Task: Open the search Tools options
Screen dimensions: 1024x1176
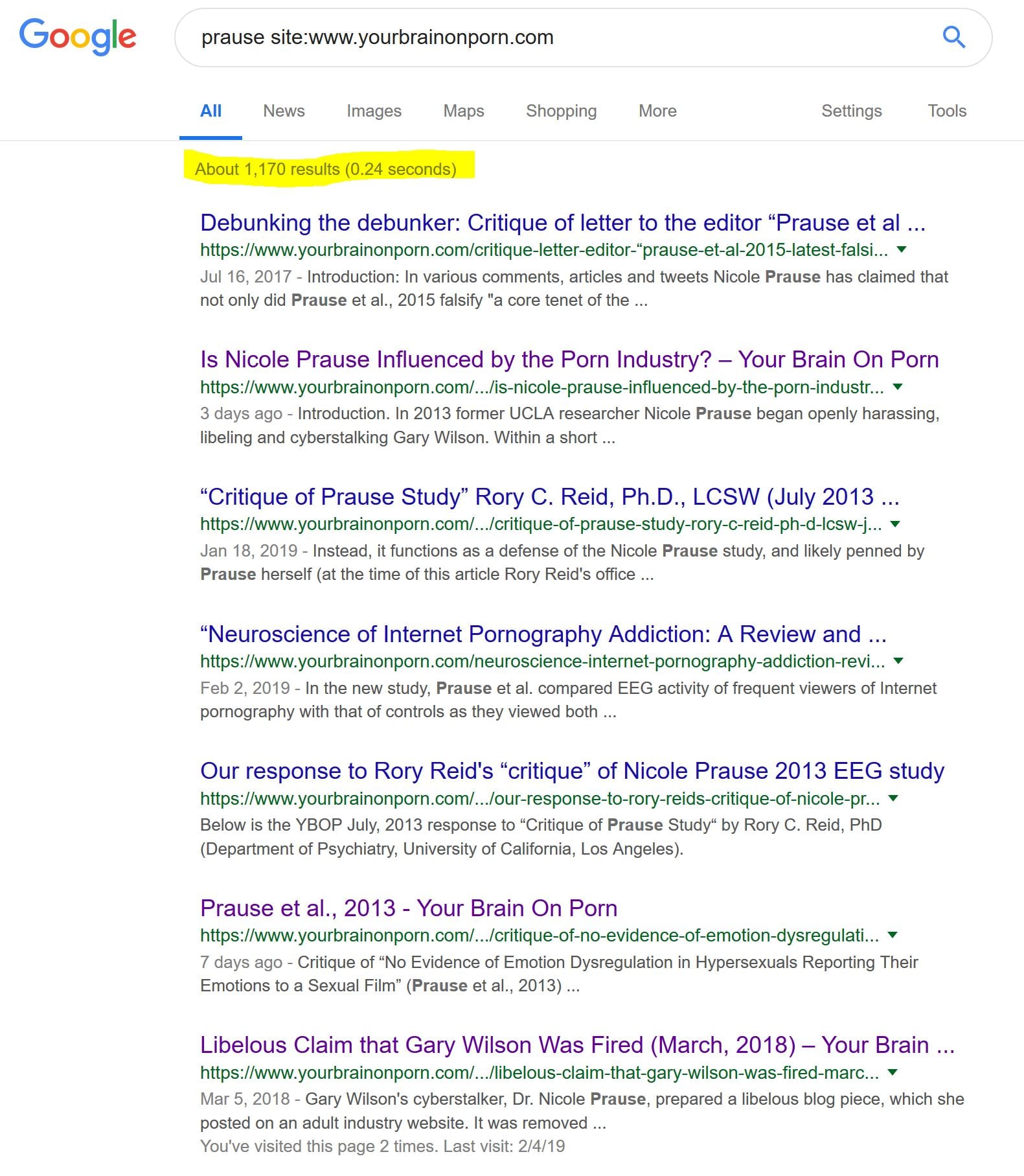Action: (946, 111)
